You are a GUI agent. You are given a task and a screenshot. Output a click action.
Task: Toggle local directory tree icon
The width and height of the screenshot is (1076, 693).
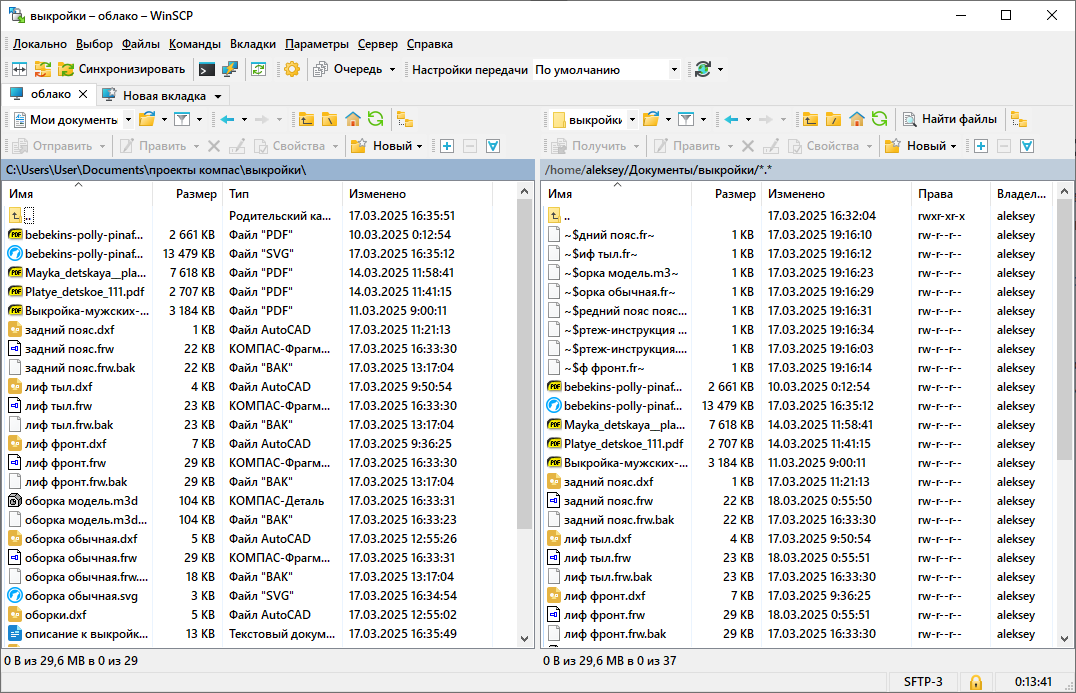click(x=405, y=119)
